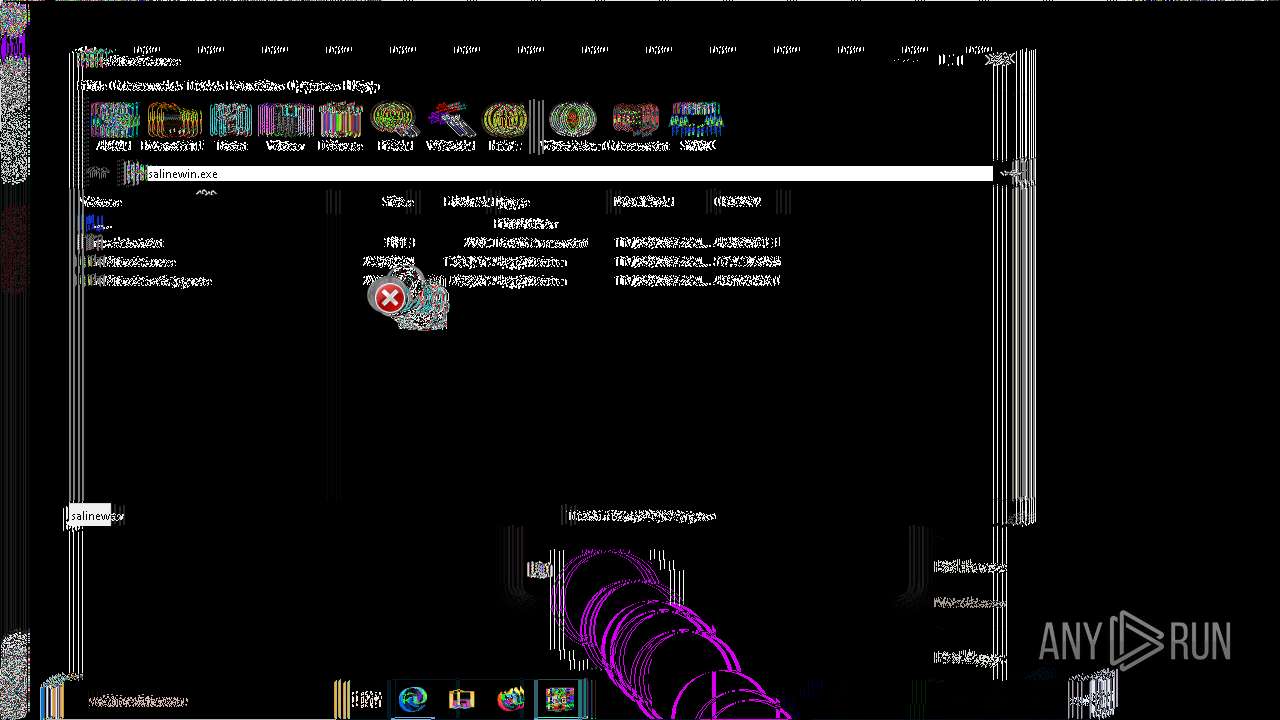Click the Extract To toolbar icon
The height and width of the screenshot is (720, 1280).
(x=174, y=126)
